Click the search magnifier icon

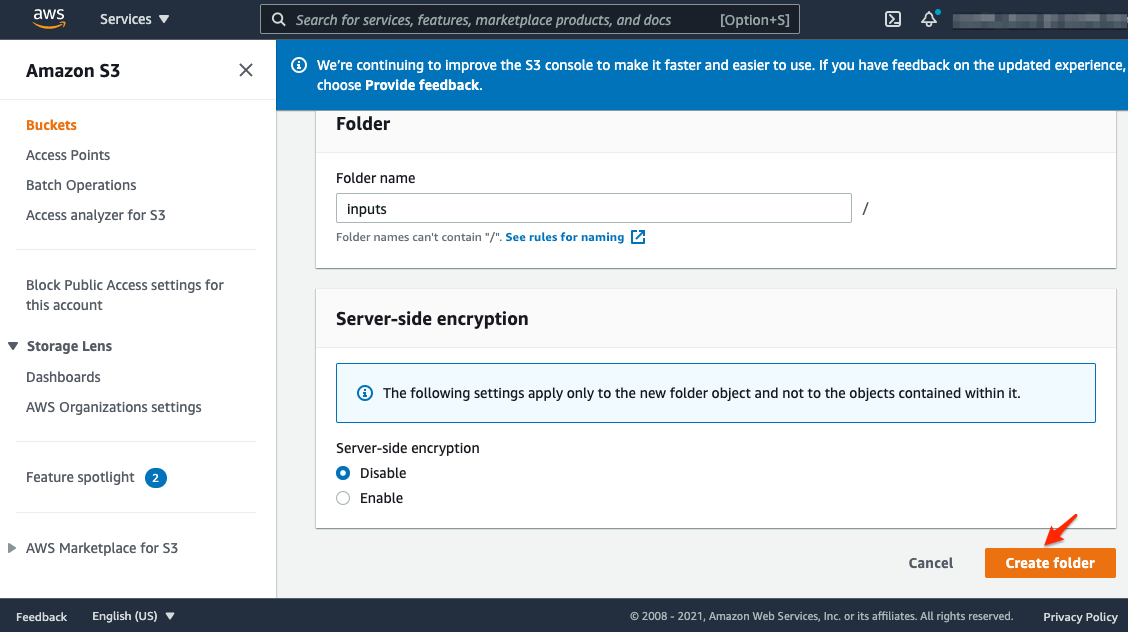click(278, 20)
